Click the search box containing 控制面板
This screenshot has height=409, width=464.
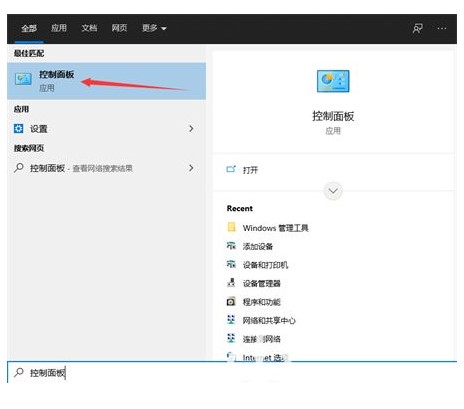pos(232,372)
